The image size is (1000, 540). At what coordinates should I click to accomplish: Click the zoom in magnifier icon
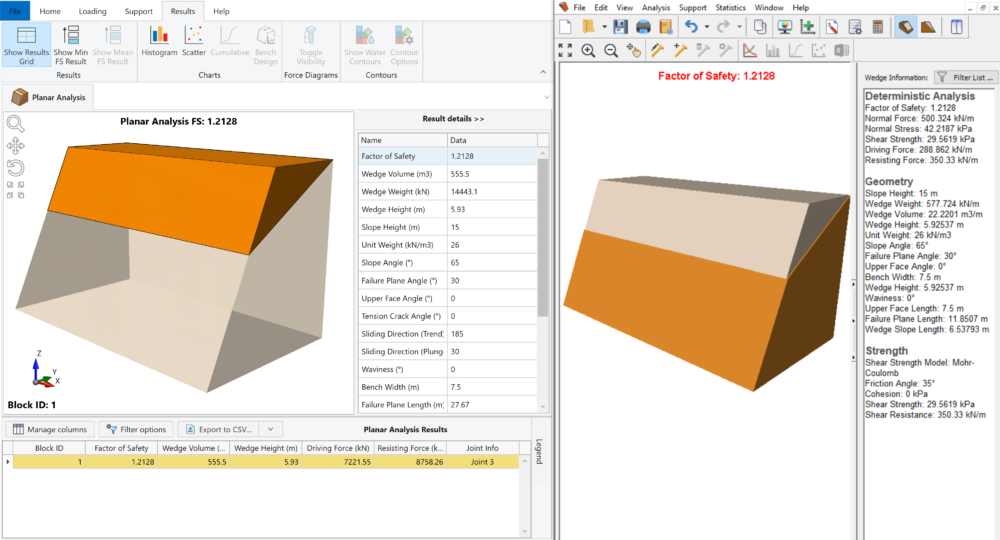pyautogui.click(x=588, y=50)
